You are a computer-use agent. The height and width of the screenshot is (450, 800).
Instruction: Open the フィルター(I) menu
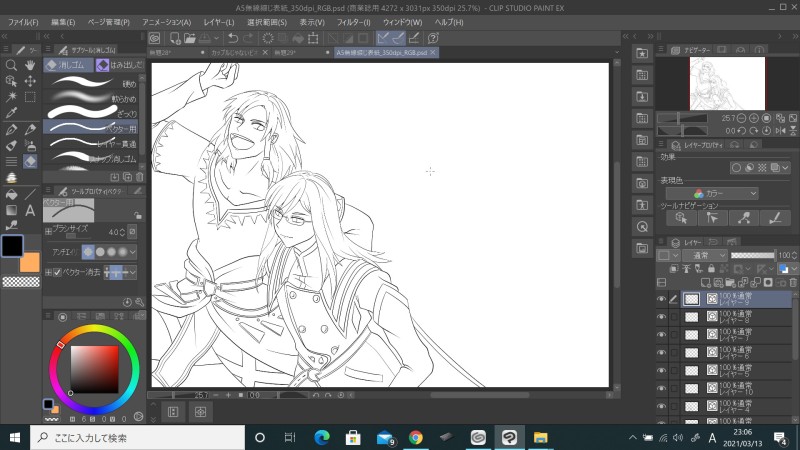354,22
